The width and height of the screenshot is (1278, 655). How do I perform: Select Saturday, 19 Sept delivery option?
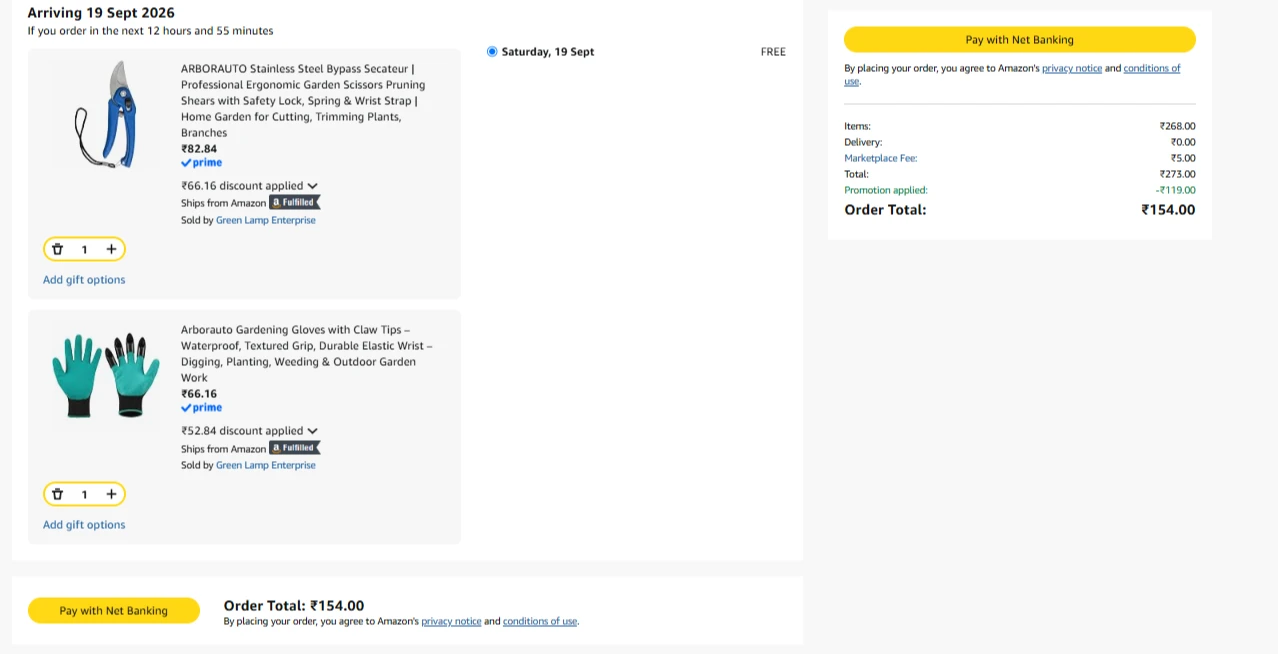pyautogui.click(x=492, y=52)
